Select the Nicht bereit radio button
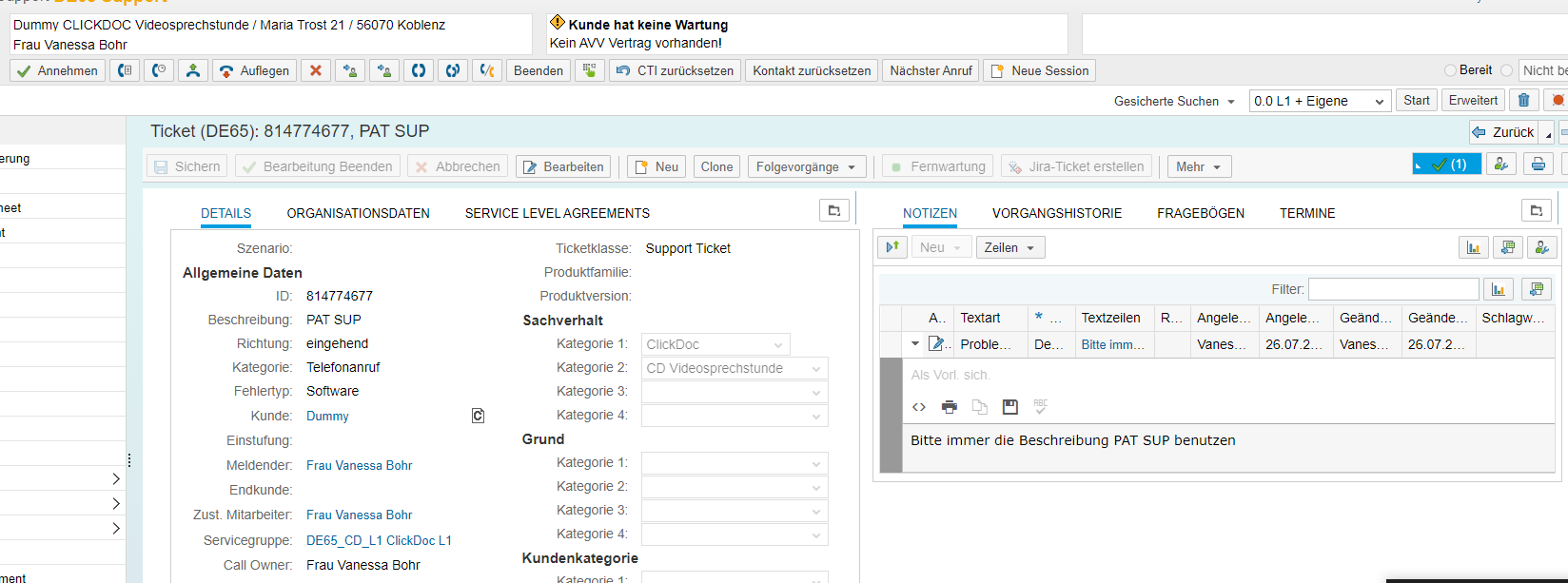The image size is (1568, 583). (x=1506, y=70)
